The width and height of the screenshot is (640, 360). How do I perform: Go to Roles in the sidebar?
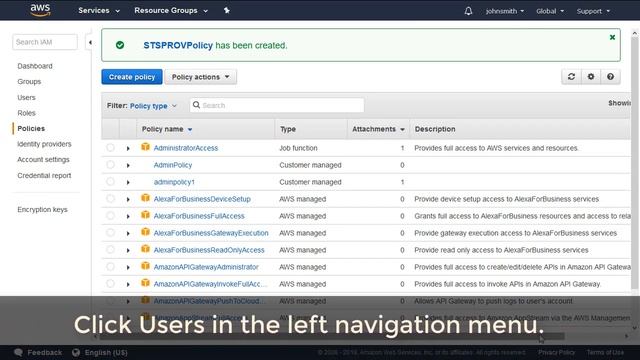(x=26, y=113)
